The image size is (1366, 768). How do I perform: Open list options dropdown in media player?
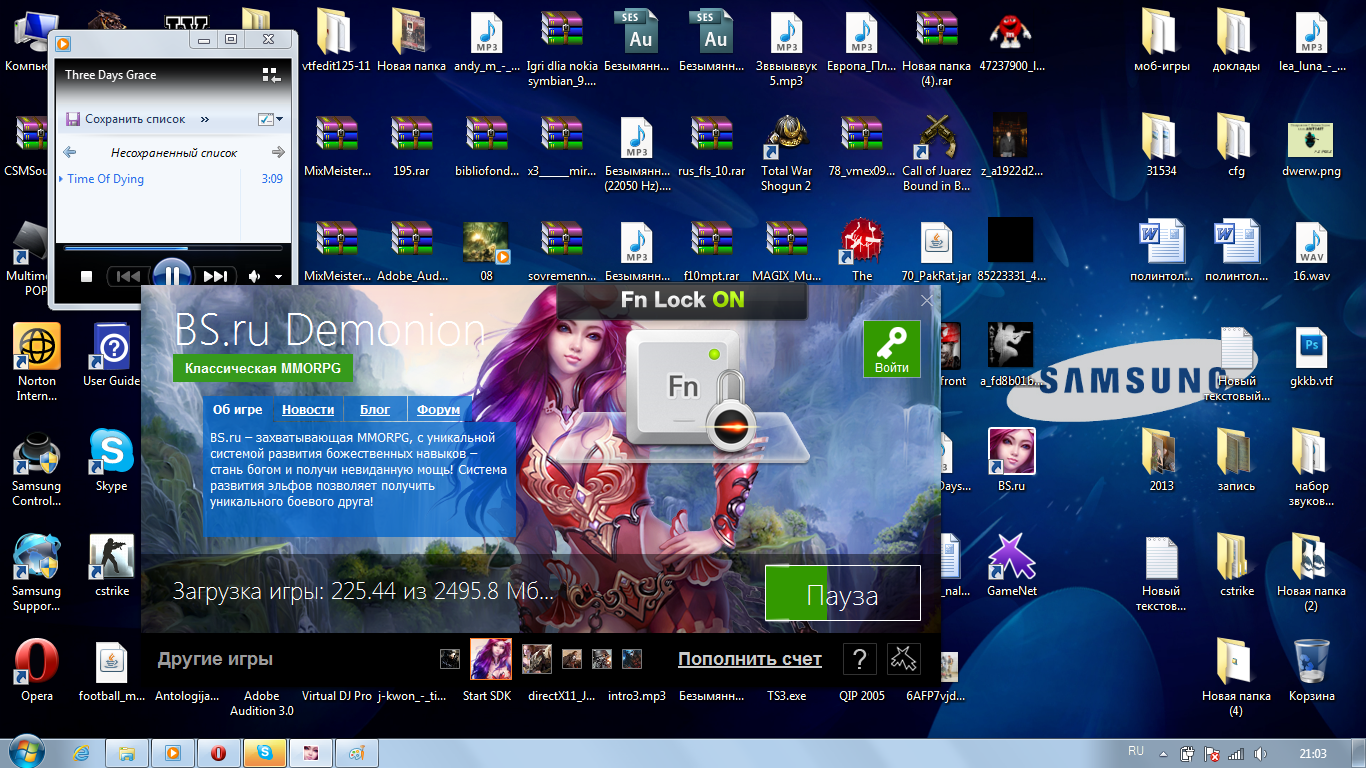tap(270, 119)
